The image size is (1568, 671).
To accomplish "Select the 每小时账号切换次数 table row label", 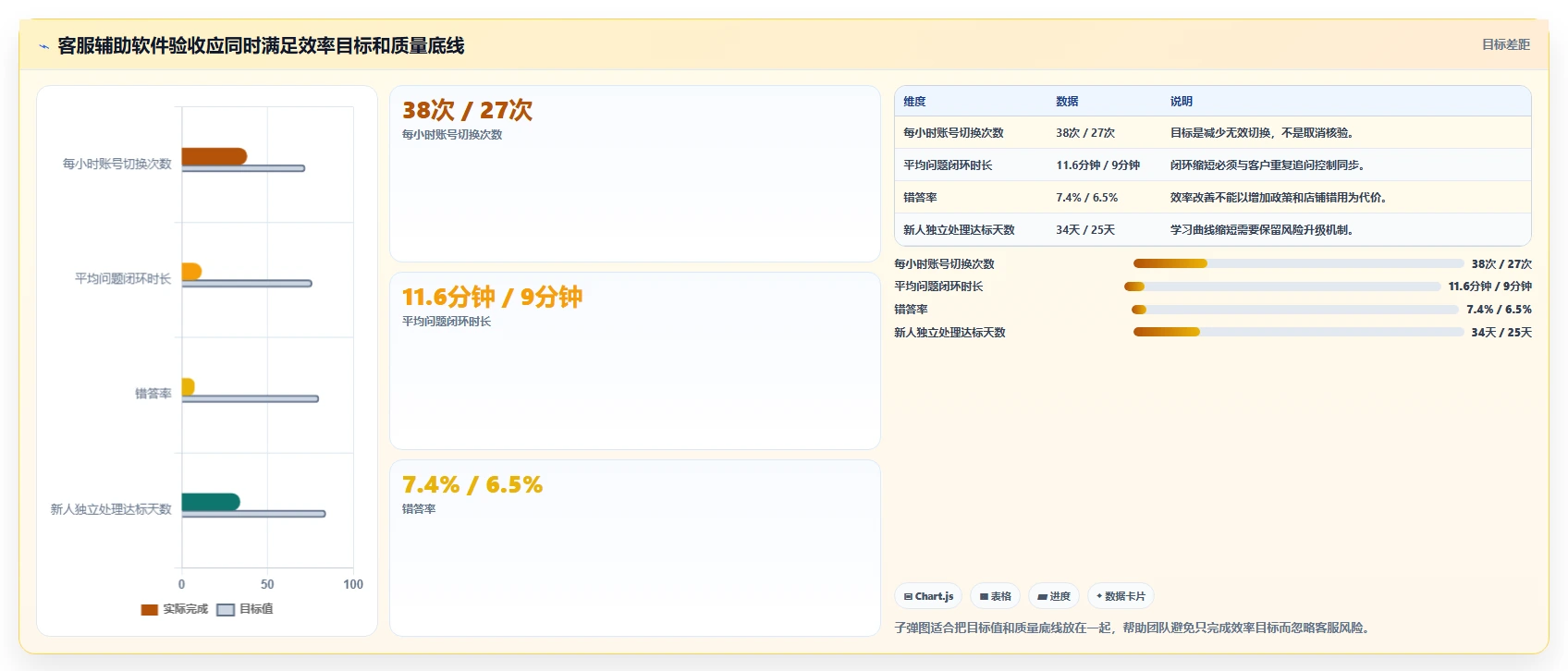I will point(953,133).
